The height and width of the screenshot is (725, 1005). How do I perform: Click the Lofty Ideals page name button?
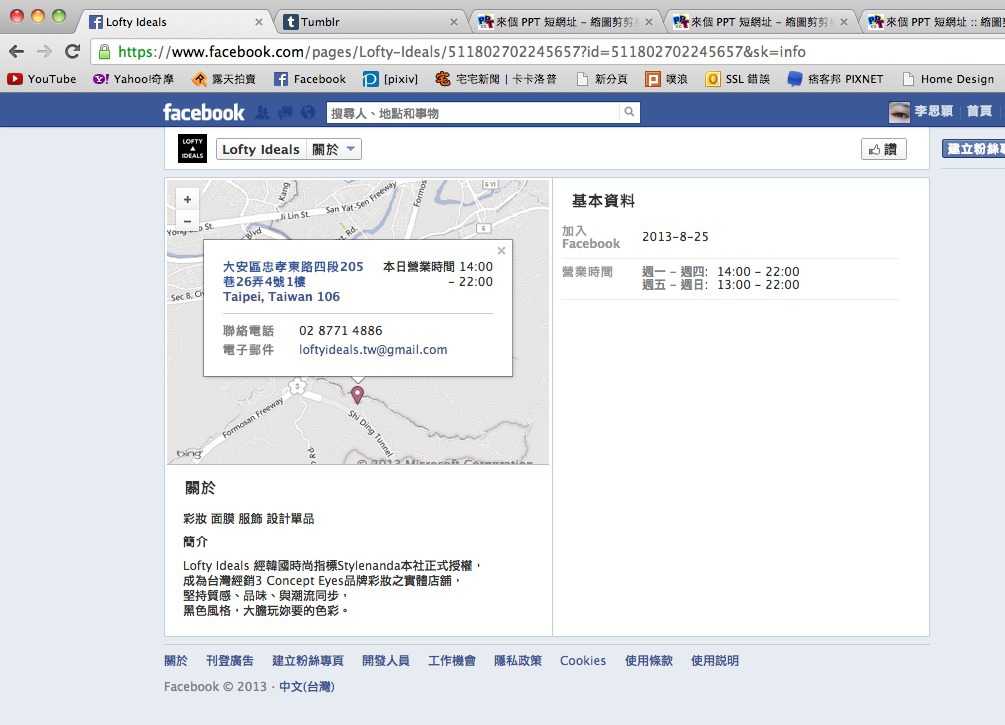[261, 149]
